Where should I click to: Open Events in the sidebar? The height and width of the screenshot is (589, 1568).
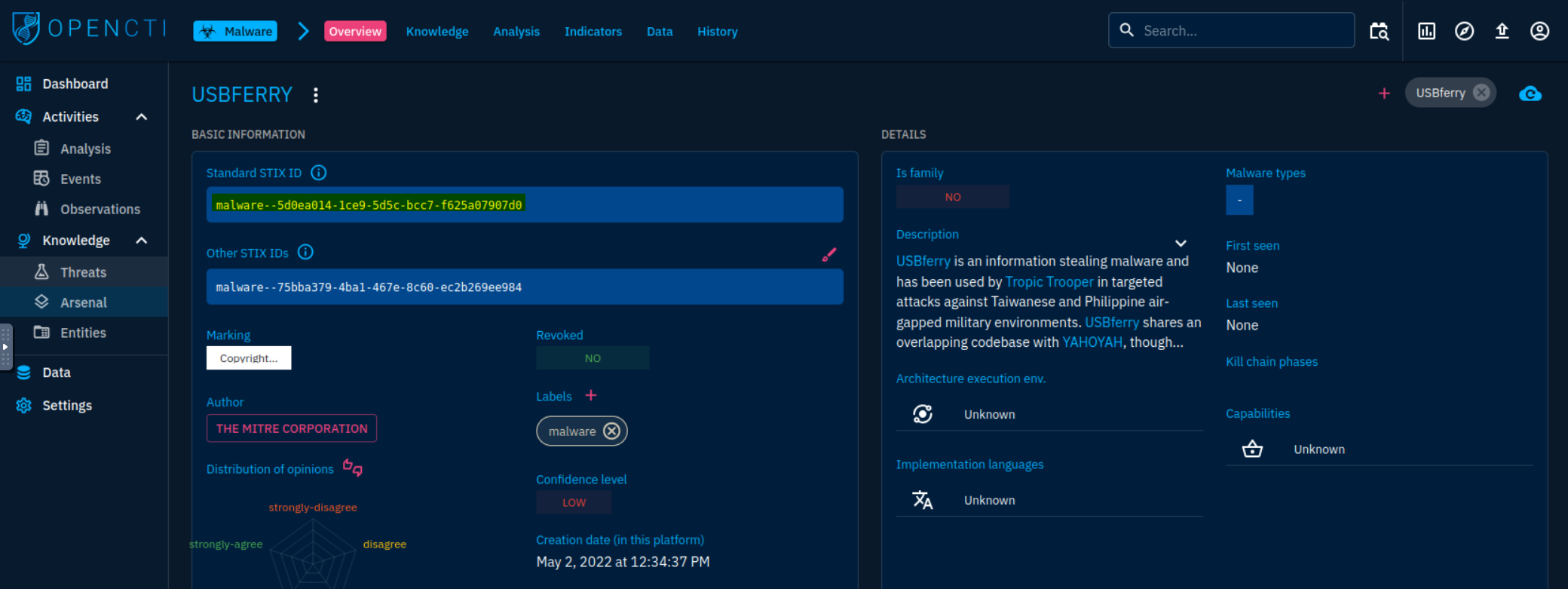coord(84,179)
